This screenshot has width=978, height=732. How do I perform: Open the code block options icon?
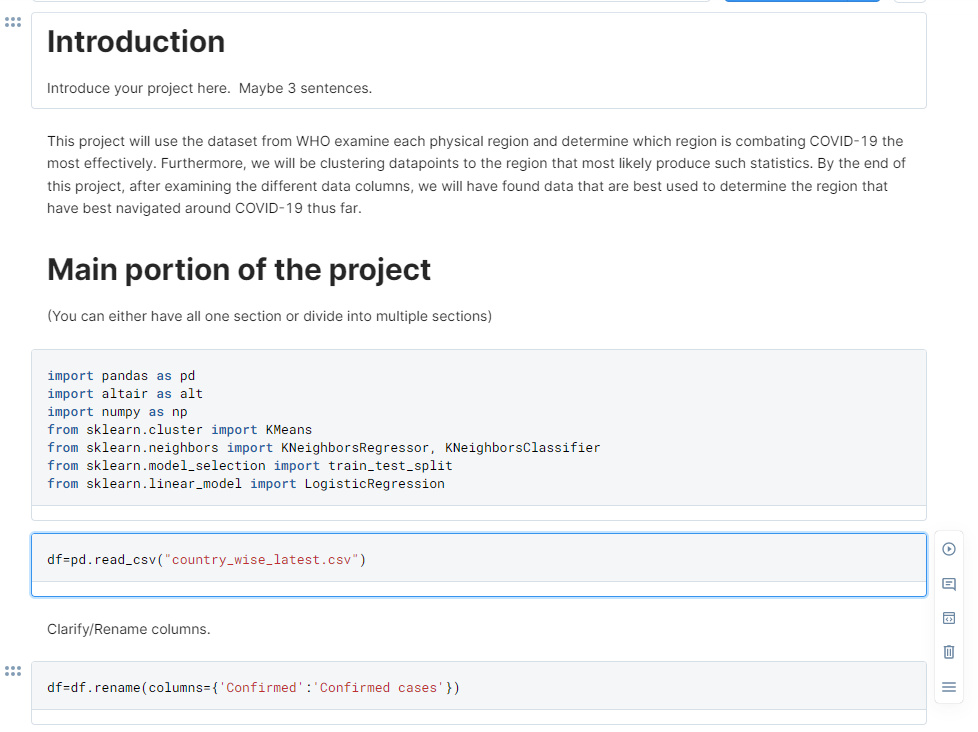[948, 618]
